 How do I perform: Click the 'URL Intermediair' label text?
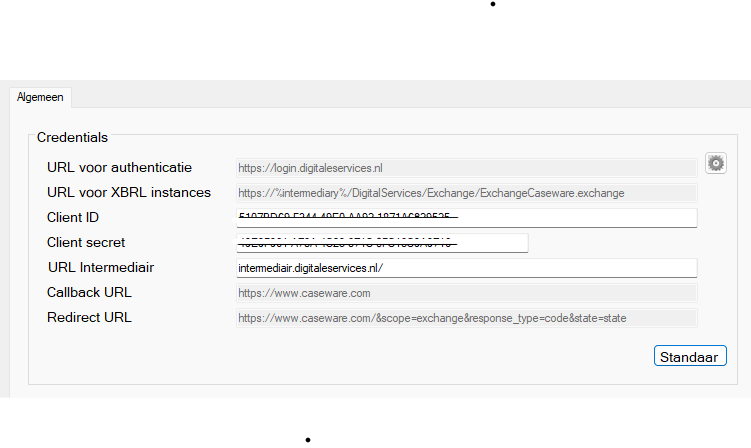(x=101, y=267)
